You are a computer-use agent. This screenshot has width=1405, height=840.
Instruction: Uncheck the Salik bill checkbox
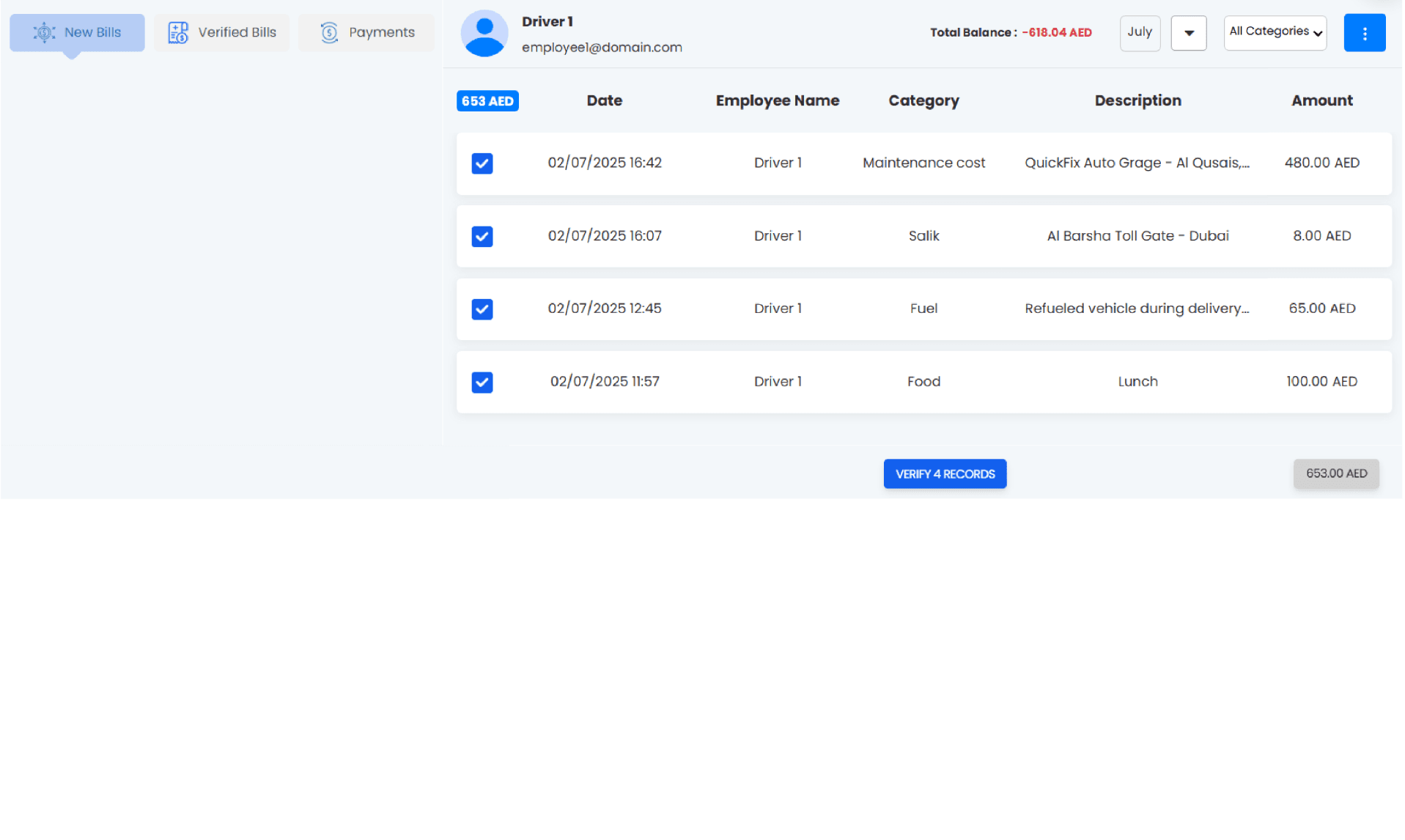point(482,236)
